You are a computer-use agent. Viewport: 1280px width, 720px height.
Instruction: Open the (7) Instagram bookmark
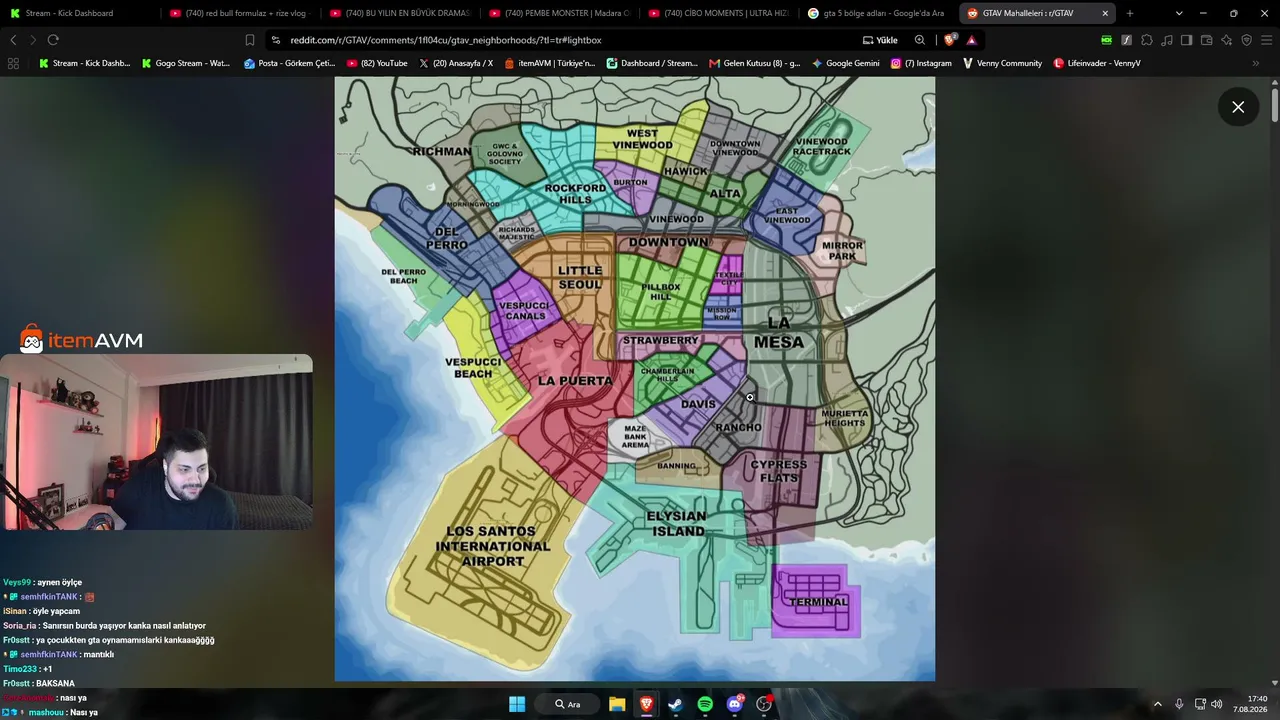click(921, 63)
